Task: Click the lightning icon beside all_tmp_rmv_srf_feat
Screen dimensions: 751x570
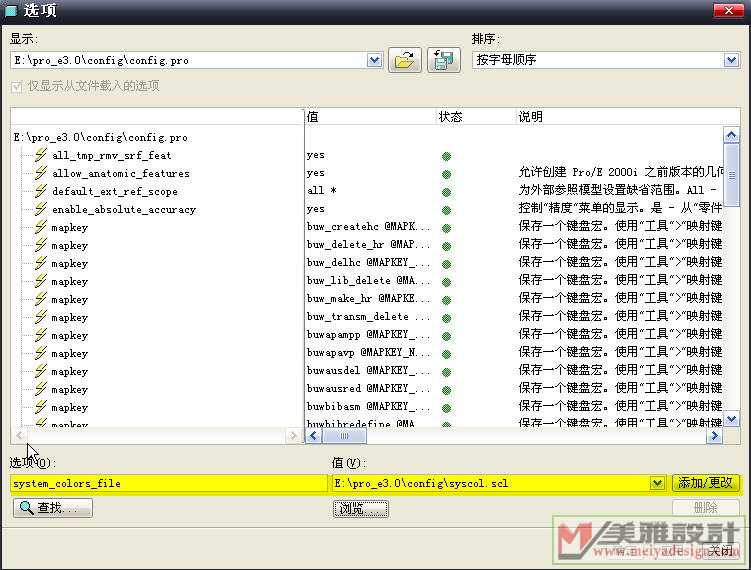Action: click(x=41, y=155)
